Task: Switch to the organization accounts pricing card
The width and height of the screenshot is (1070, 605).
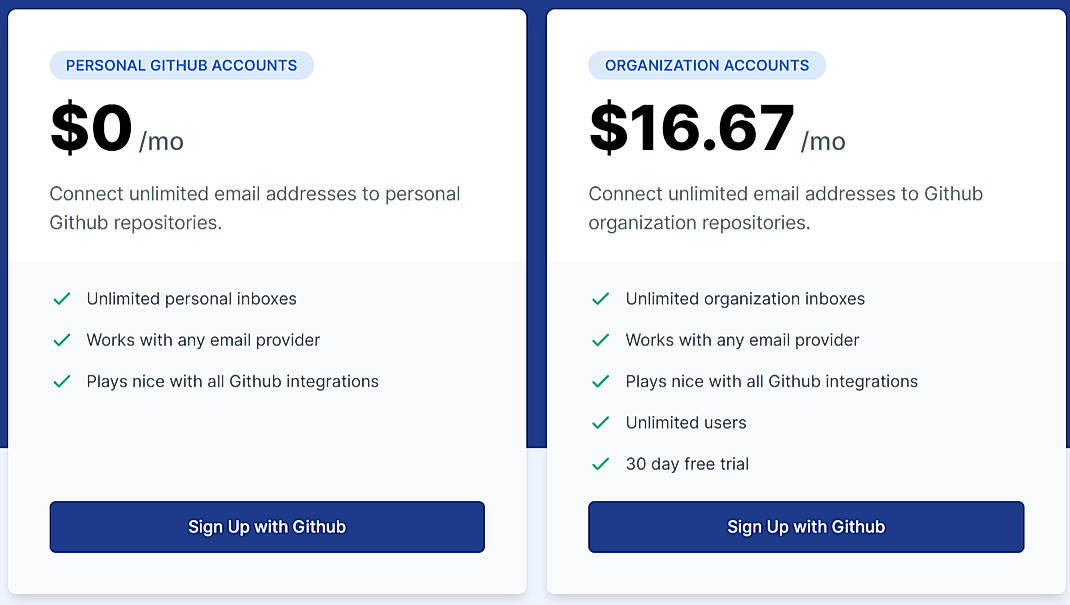Action: (x=806, y=300)
